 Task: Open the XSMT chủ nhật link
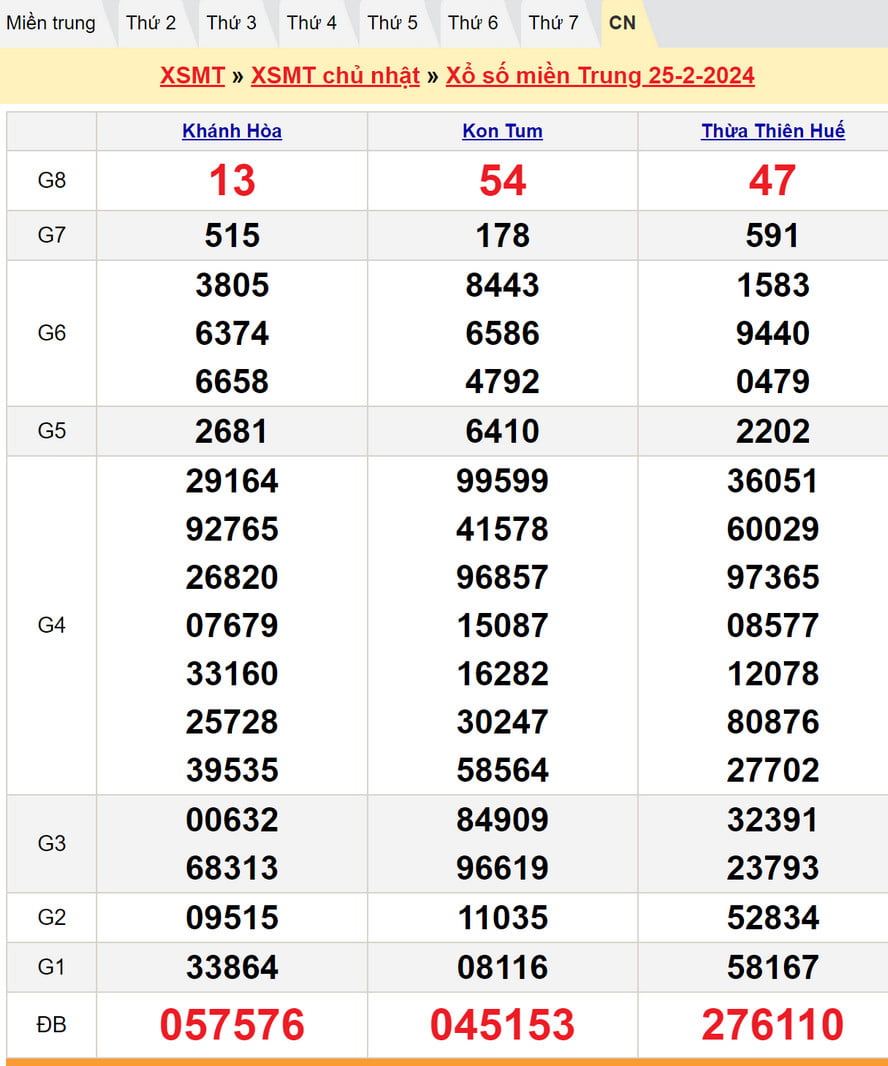pos(335,76)
